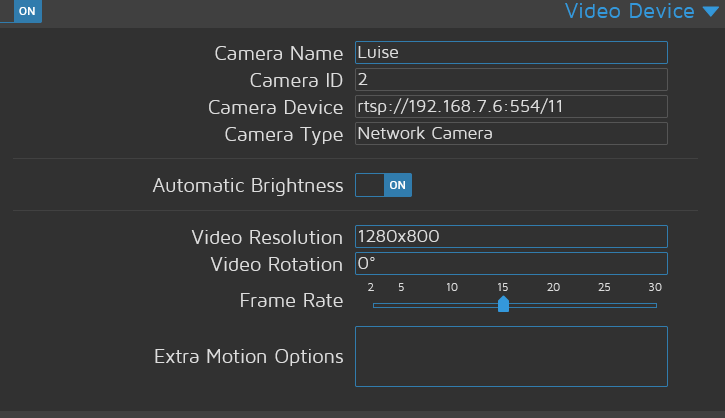The image size is (725, 418).
Task: Open the Video Resolution dropdown
Action: point(510,237)
